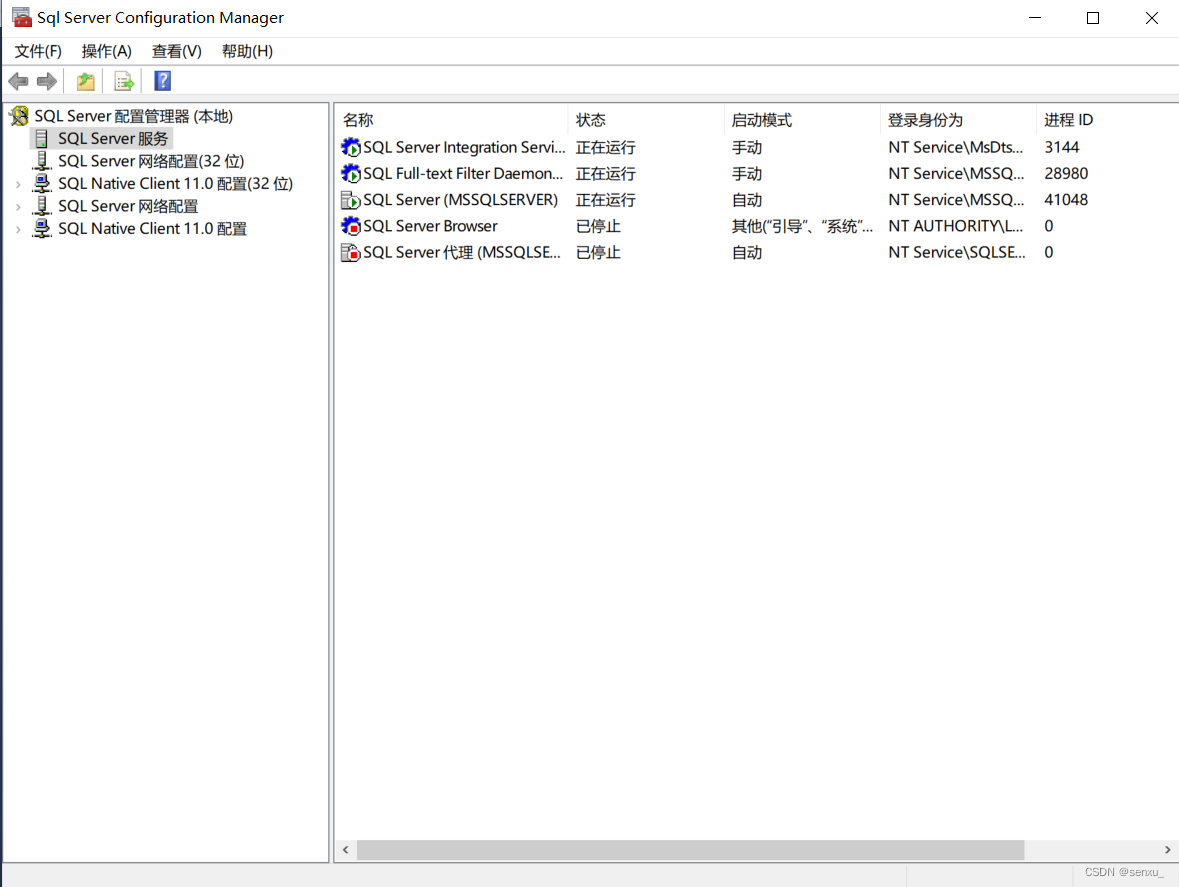Expand the SQL Native Client 11.0 配置 node
This screenshot has width=1179, height=887.
pyautogui.click(x=18, y=229)
